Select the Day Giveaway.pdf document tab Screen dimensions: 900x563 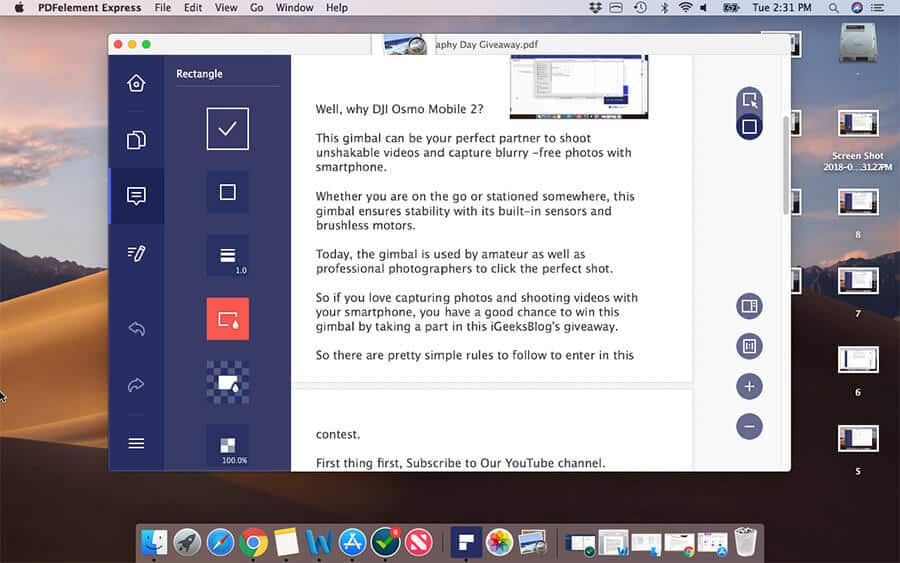[x=486, y=44]
